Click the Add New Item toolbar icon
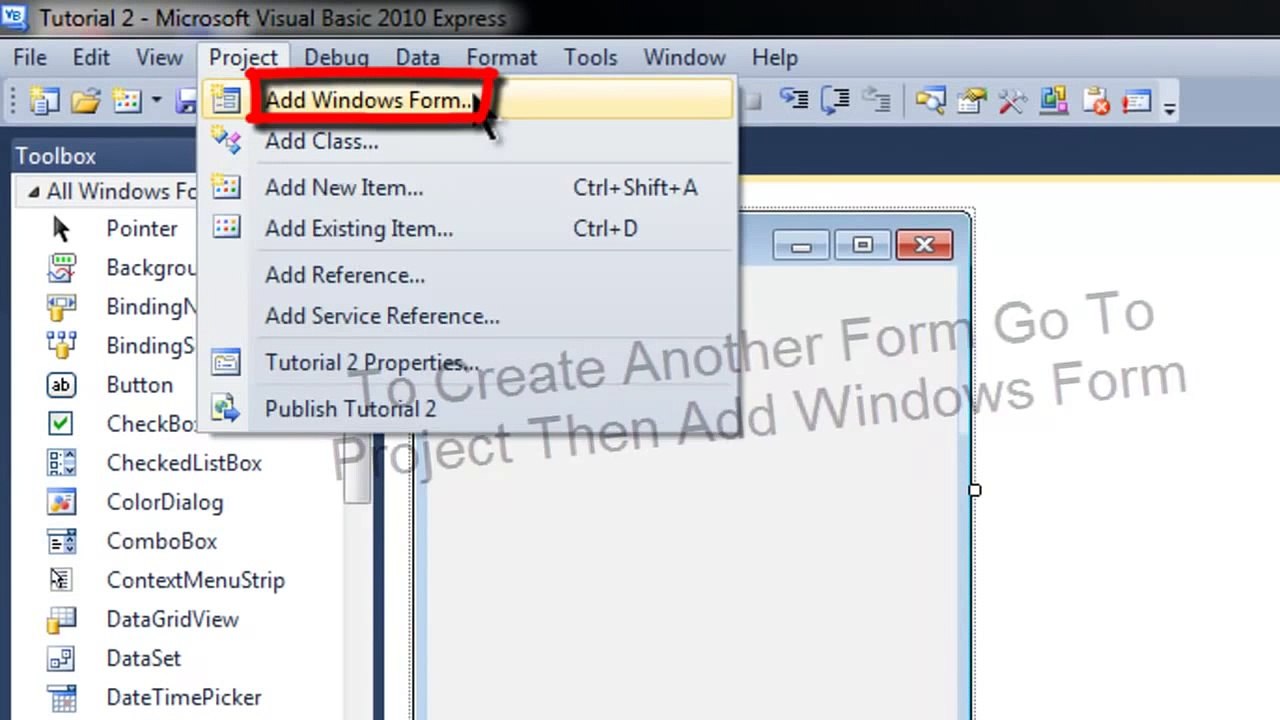 tap(127, 101)
